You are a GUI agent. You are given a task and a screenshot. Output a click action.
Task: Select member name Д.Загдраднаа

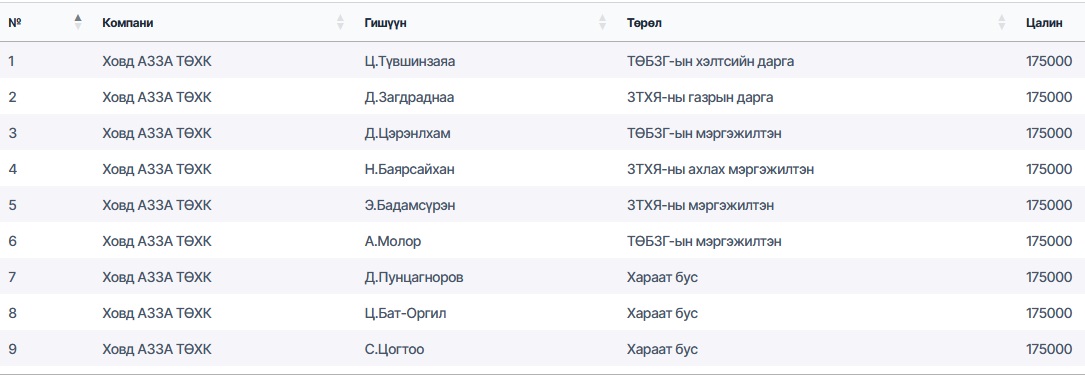pyautogui.click(x=410, y=98)
